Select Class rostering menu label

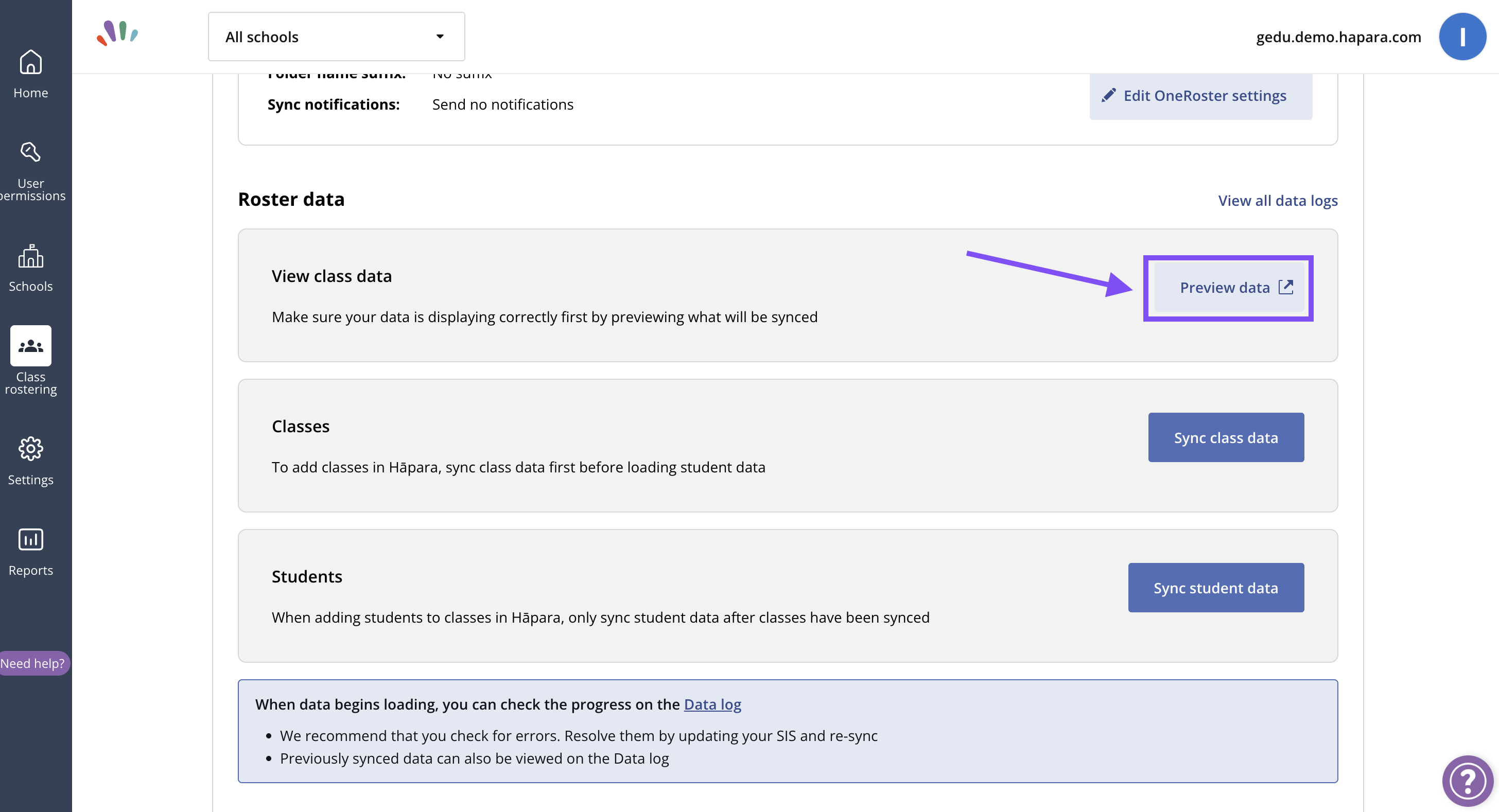coord(30,383)
